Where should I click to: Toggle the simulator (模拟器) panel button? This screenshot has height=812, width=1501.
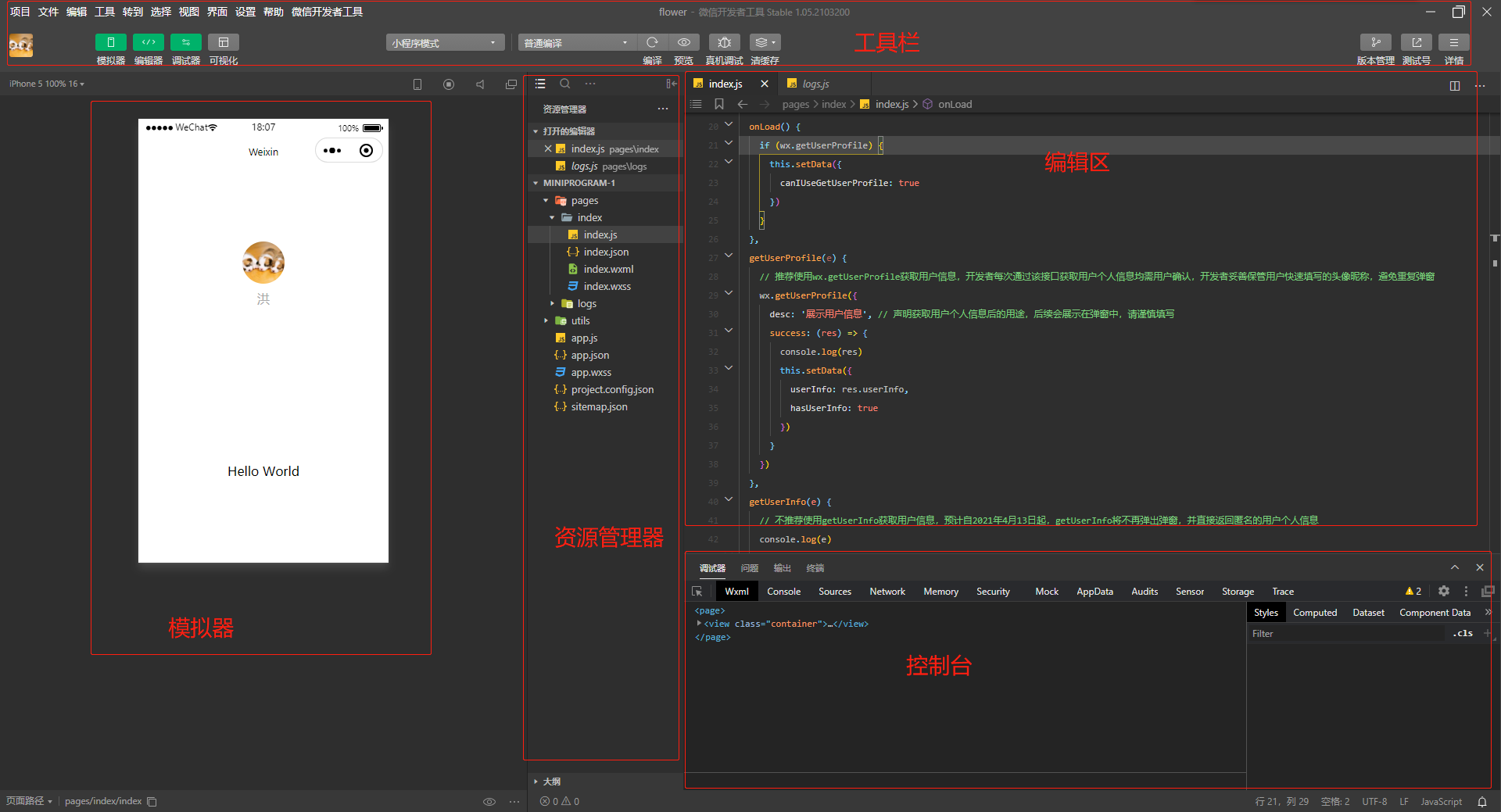[110, 42]
